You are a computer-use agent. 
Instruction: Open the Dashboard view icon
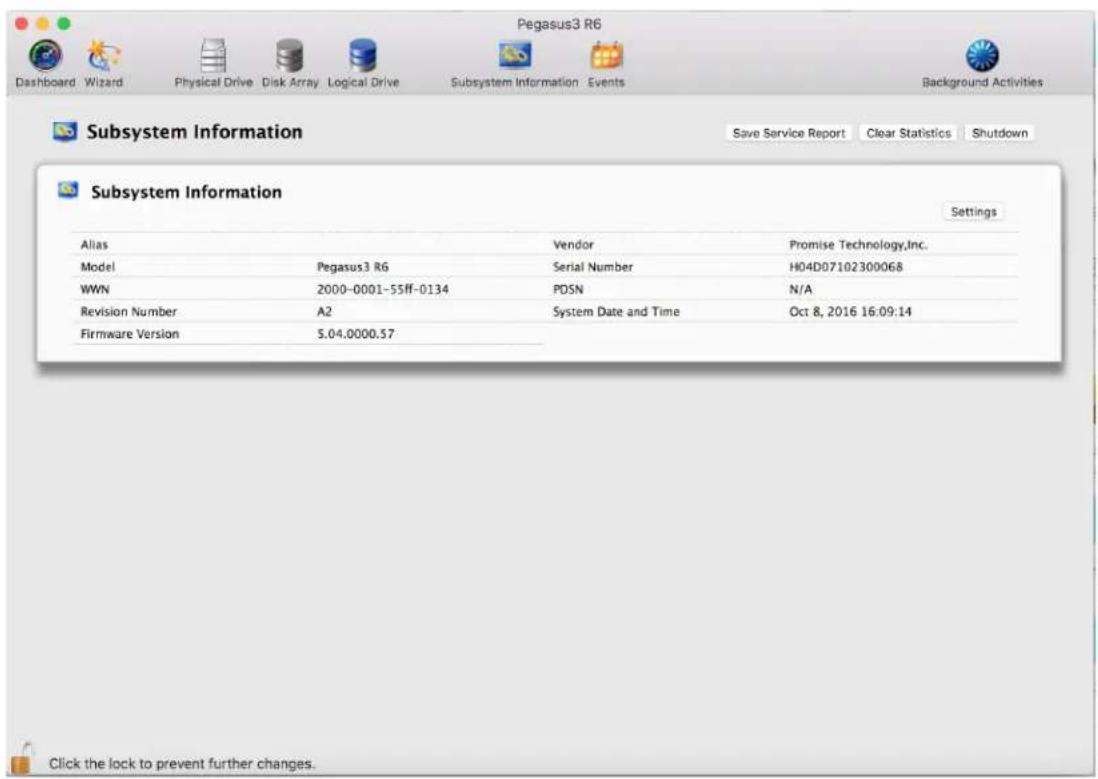[x=46, y=55]
